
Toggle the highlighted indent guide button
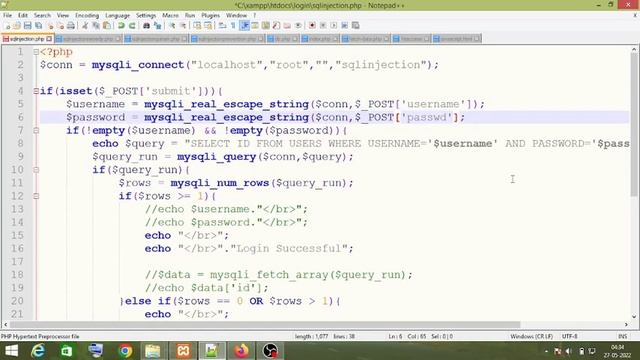coord(244,26)
